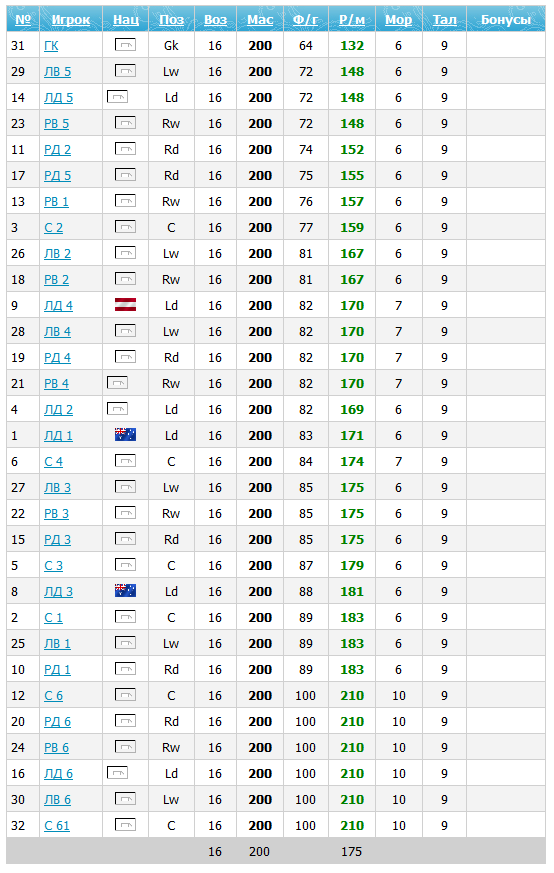This screenshot has width=554, height=873.
Task: Sort by the Нац column header
Action: [x=126, y=19]
